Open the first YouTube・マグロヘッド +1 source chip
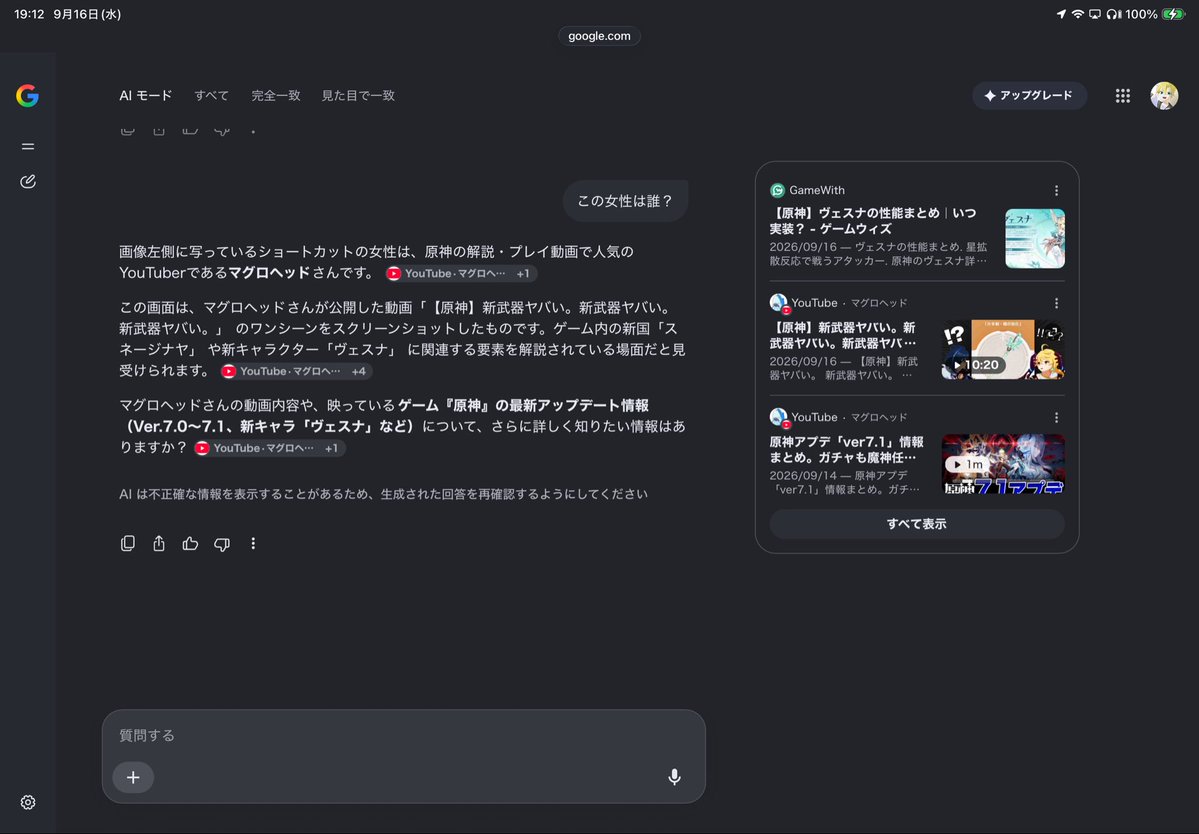This screenshot has height=834, width=1199. [460, 273]
